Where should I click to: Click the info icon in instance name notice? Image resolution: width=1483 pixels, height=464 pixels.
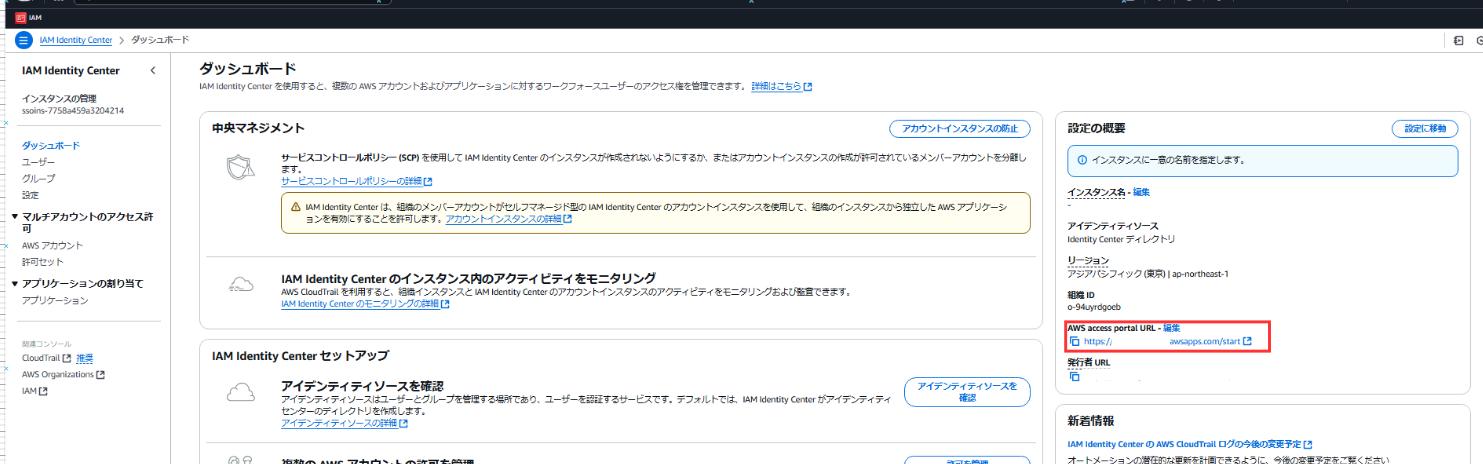tap(1082, 160)
